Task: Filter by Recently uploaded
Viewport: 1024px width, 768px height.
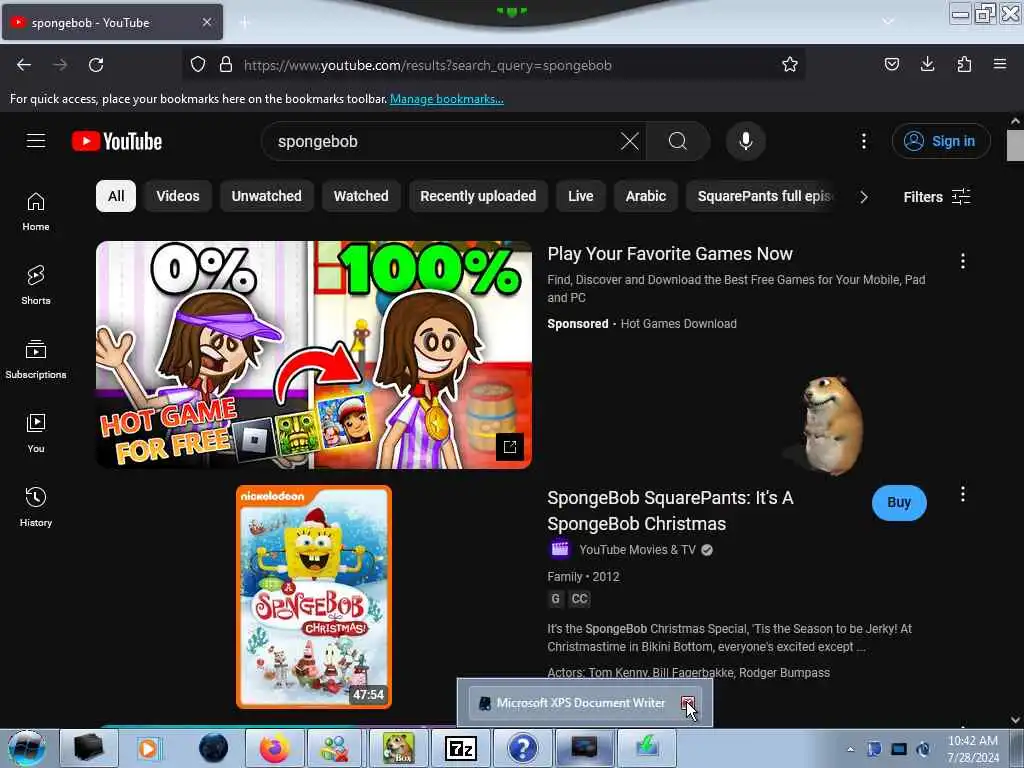Action: pyautogui.click(x=478, y=196)
